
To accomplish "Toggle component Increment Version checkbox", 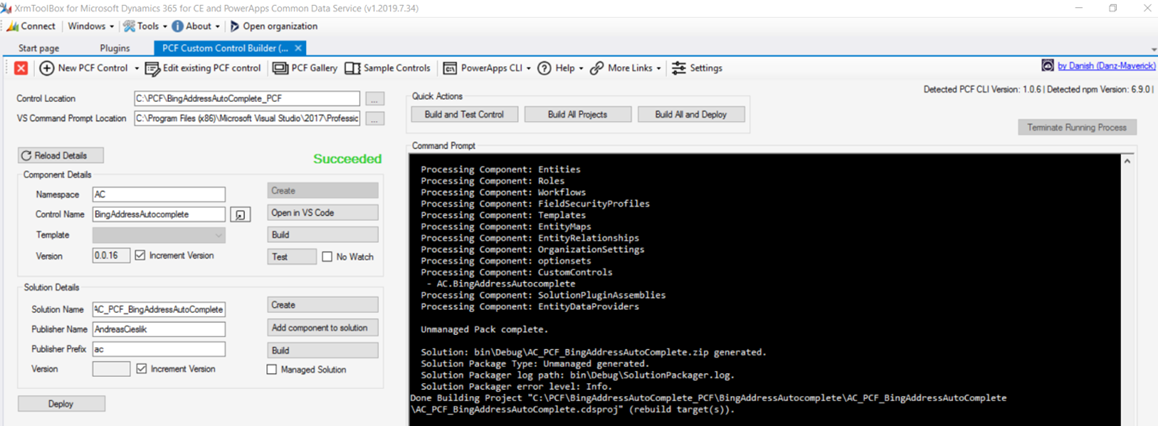I will (142, 255).
